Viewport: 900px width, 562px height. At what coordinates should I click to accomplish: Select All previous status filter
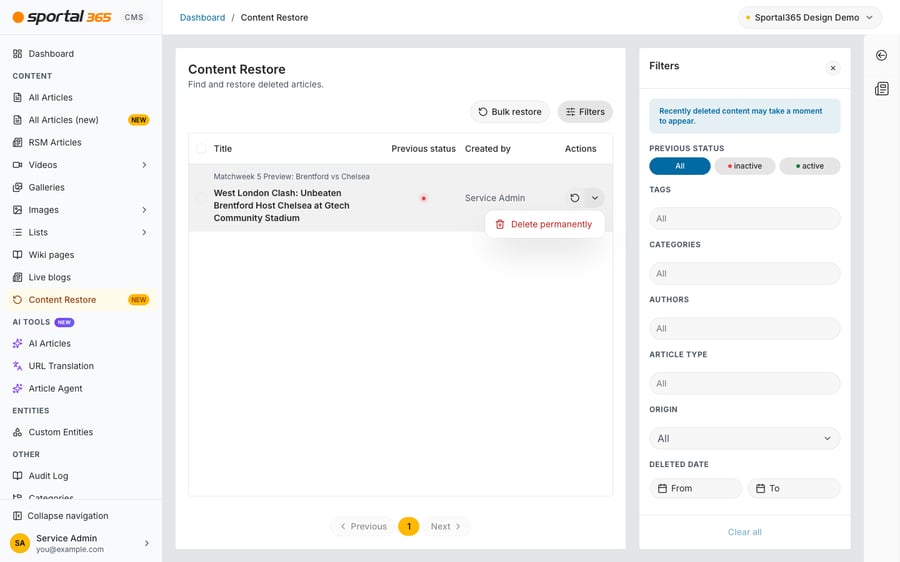[680, 166]
